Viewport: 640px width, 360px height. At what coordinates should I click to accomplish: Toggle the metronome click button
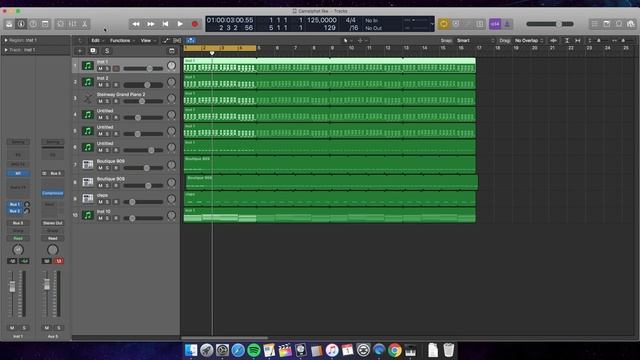pyautogui.click(x=507, y=24)
